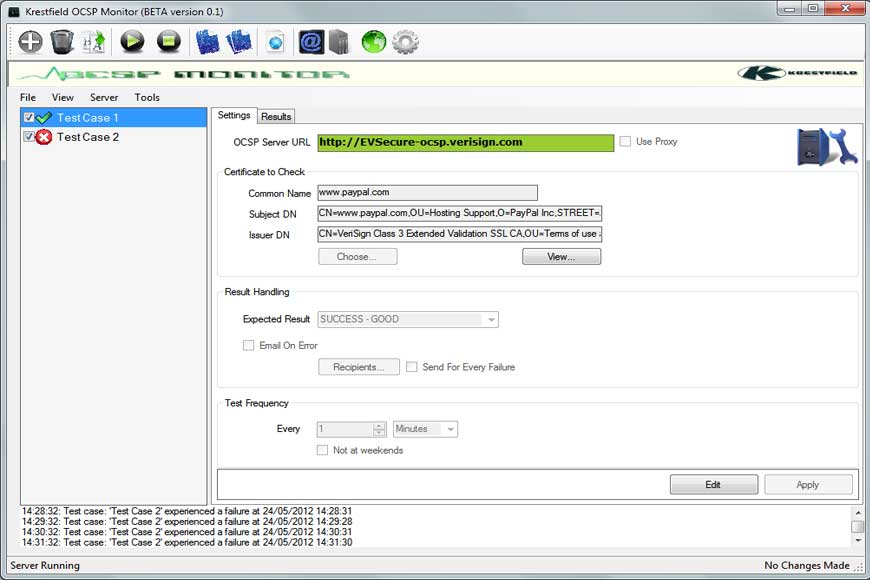Click the Every interval number field
Viewport: 870px width, 580px height.
345,429
